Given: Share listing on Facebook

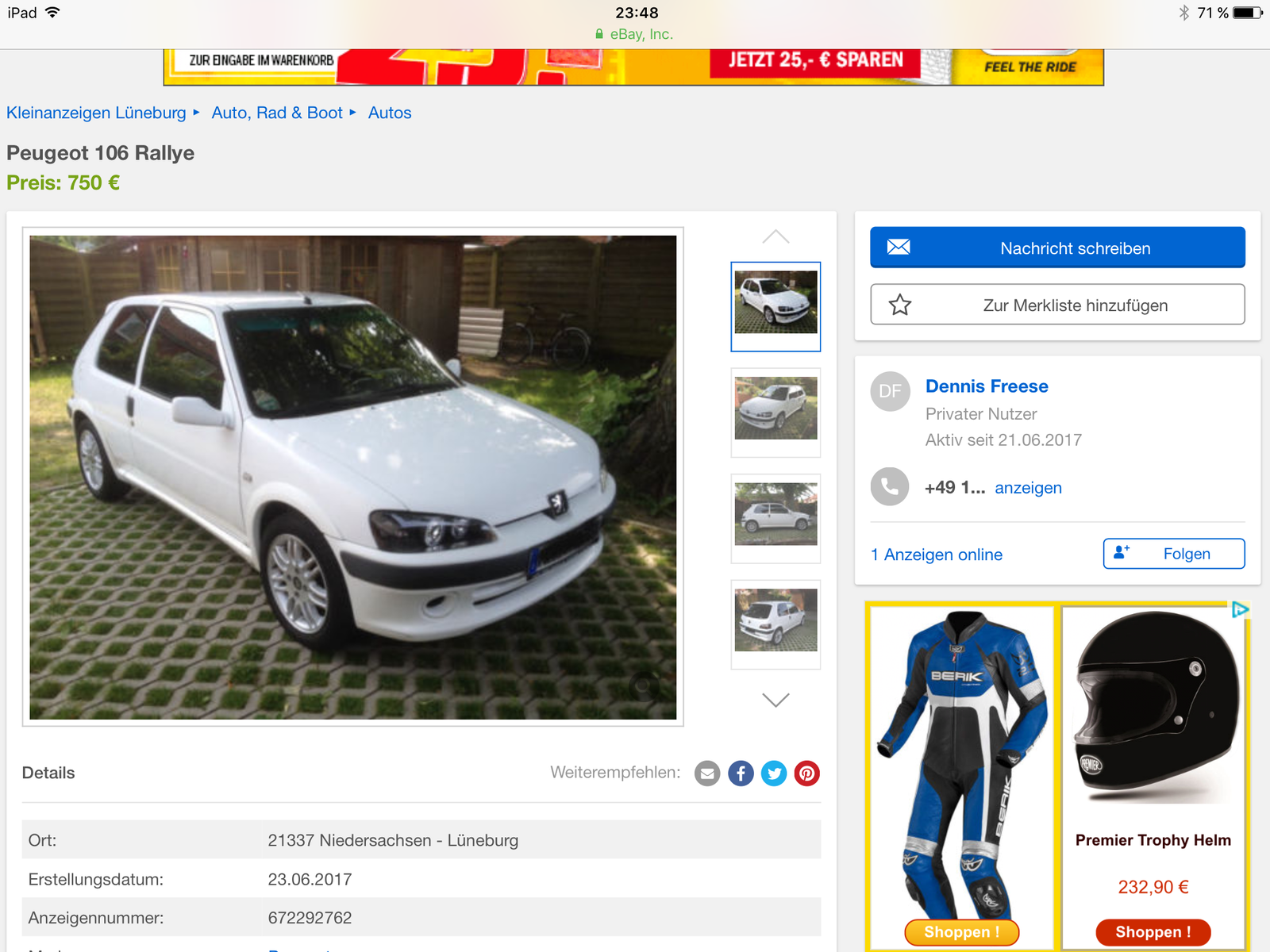Looking at the screenshot, I should click(x=741, y=773).
